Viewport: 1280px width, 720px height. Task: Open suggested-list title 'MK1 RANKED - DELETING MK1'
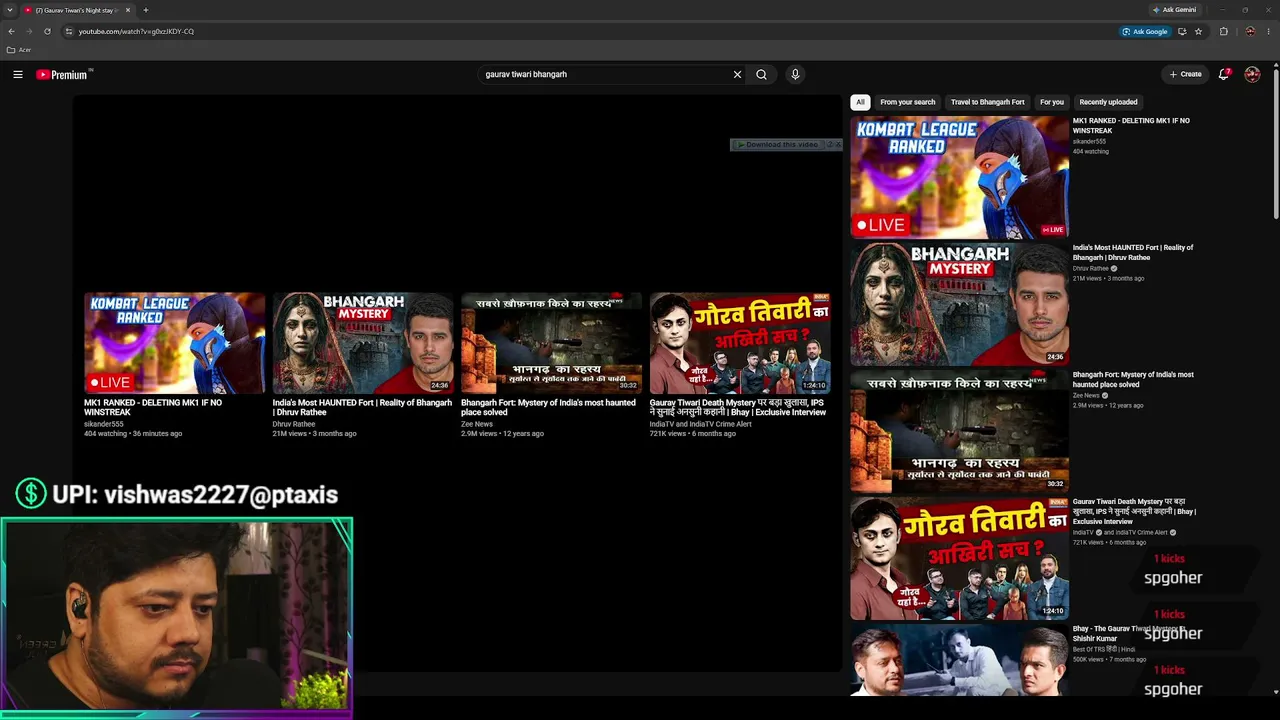click(x=1131, y=126)
